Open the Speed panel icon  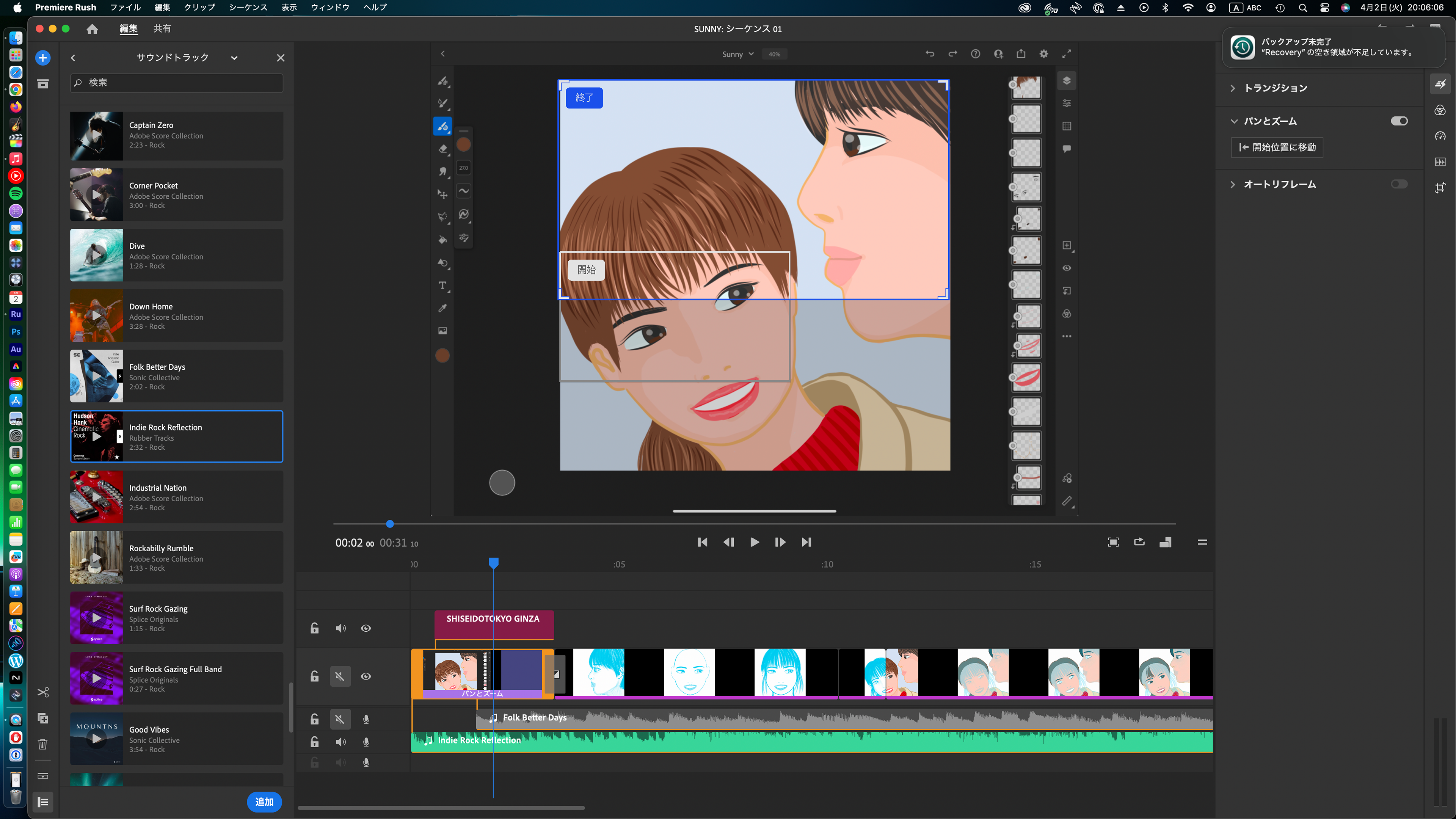pyautogui.click(x=1440, y=136)
